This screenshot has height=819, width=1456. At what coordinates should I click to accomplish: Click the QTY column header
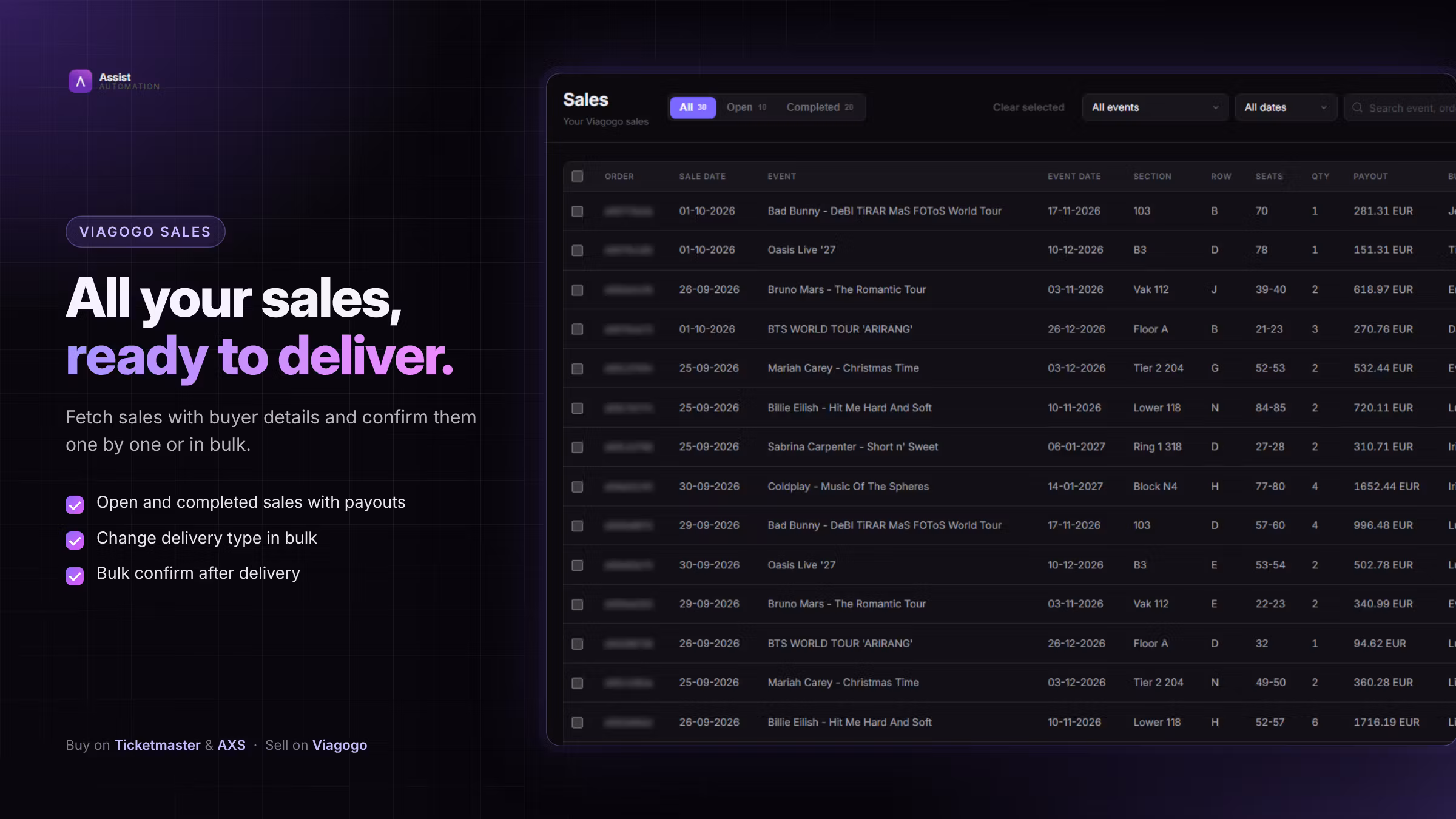pyautogui.click(x=1320, y=176)
